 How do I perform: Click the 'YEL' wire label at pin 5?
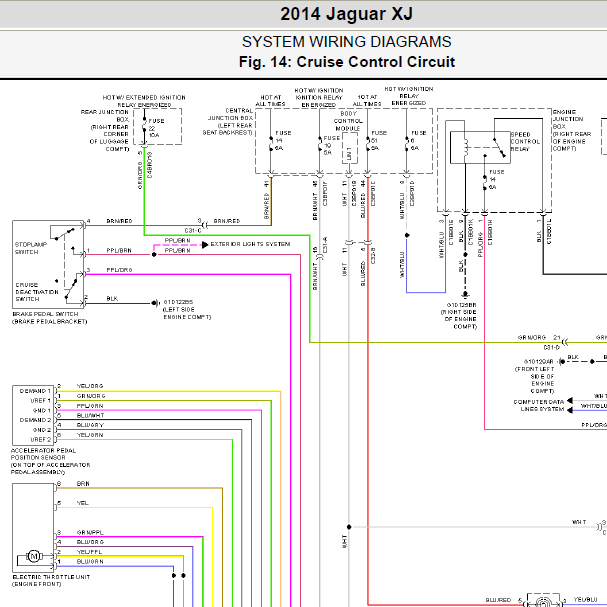tap(82, 503)
